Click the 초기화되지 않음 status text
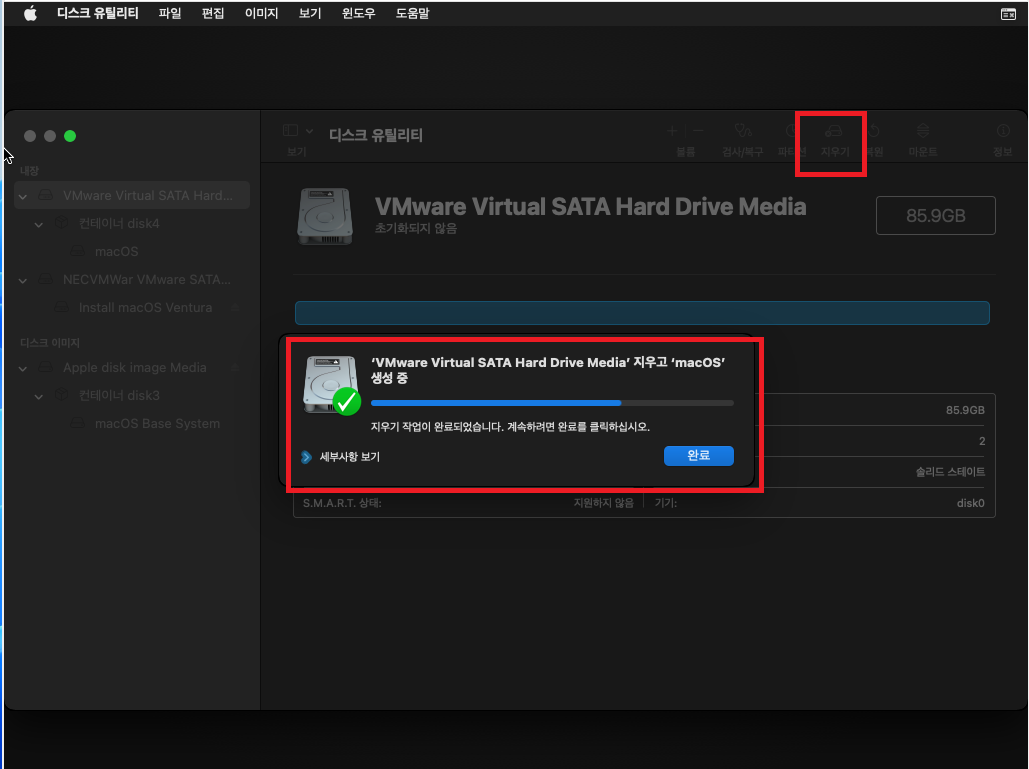The height and width of the screenshot is (769, 1029). (415, 228)
